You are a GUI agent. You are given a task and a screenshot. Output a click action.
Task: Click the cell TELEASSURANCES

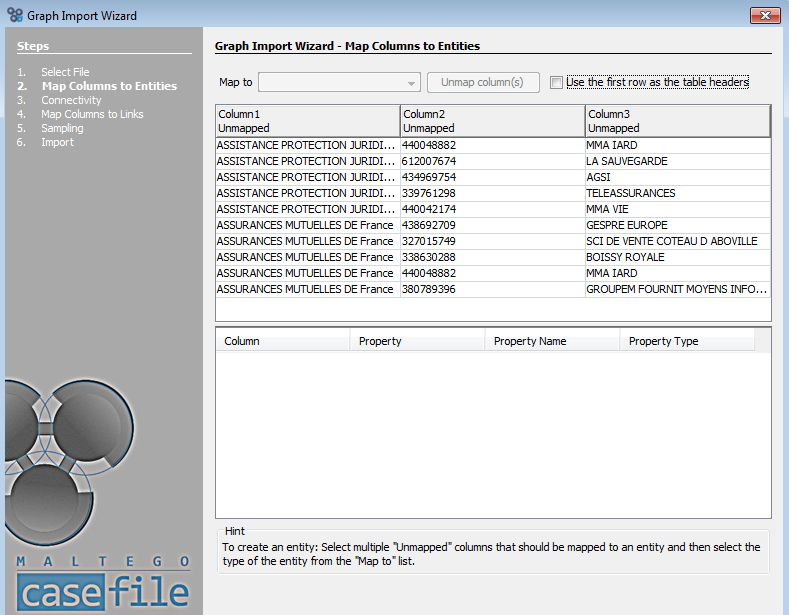678,193
